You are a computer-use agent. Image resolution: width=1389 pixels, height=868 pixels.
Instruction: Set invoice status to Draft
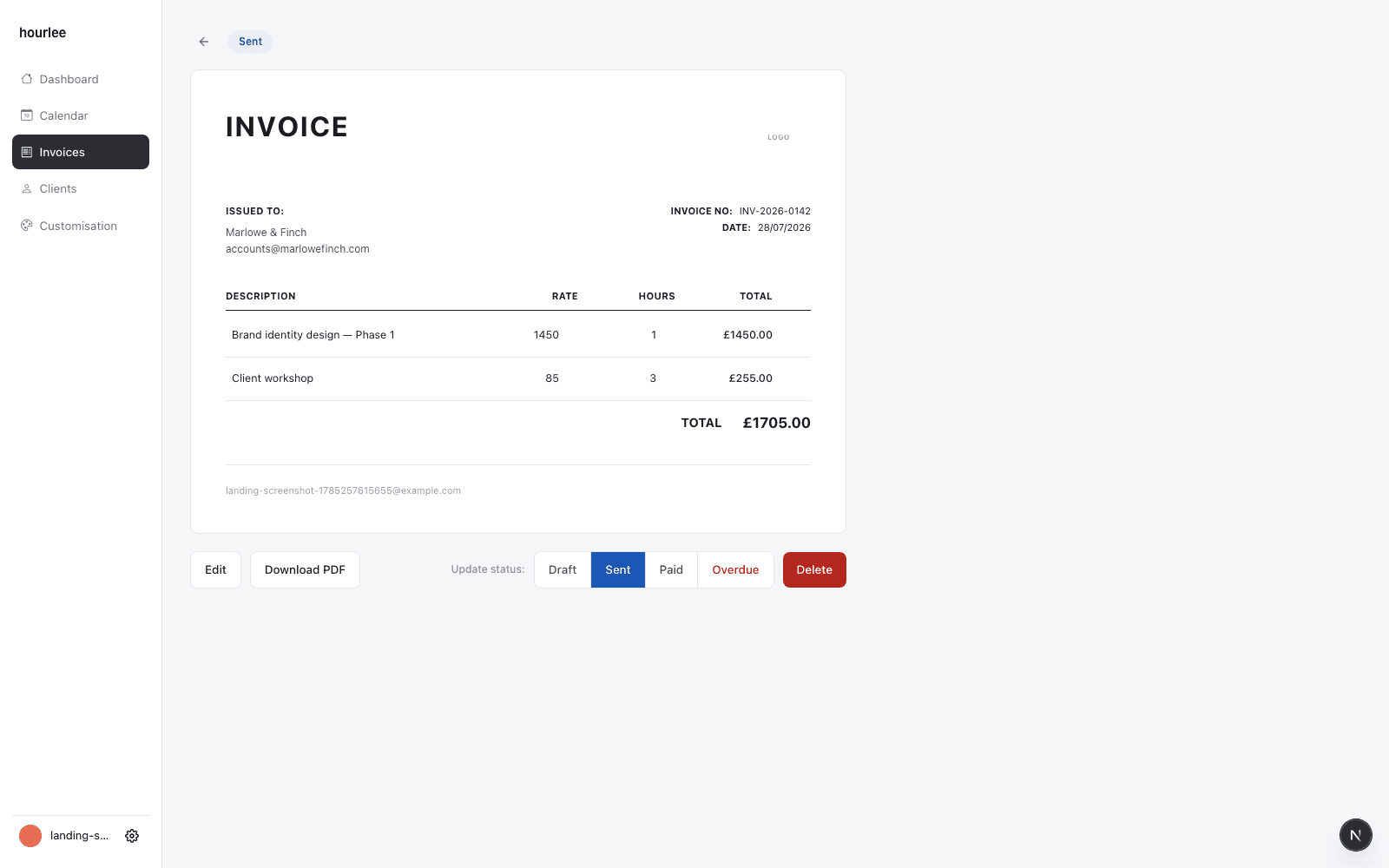(x=563, y=570)
